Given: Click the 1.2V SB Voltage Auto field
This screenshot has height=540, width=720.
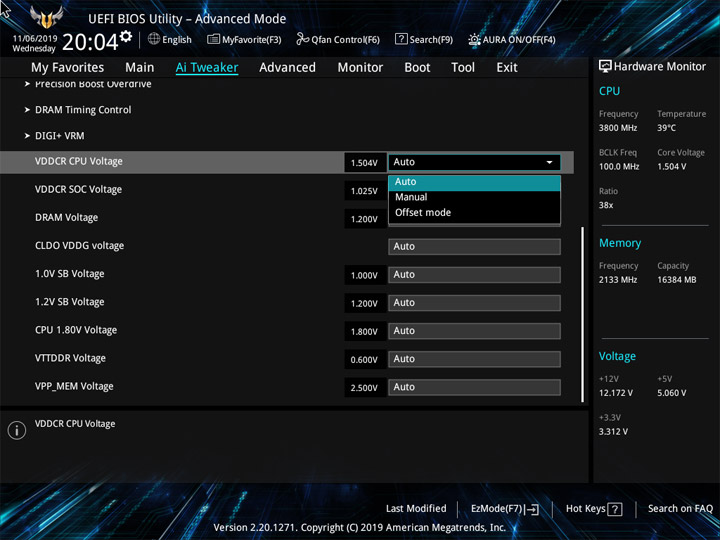Looking at the screenshot, I should [x=474, y=303].
